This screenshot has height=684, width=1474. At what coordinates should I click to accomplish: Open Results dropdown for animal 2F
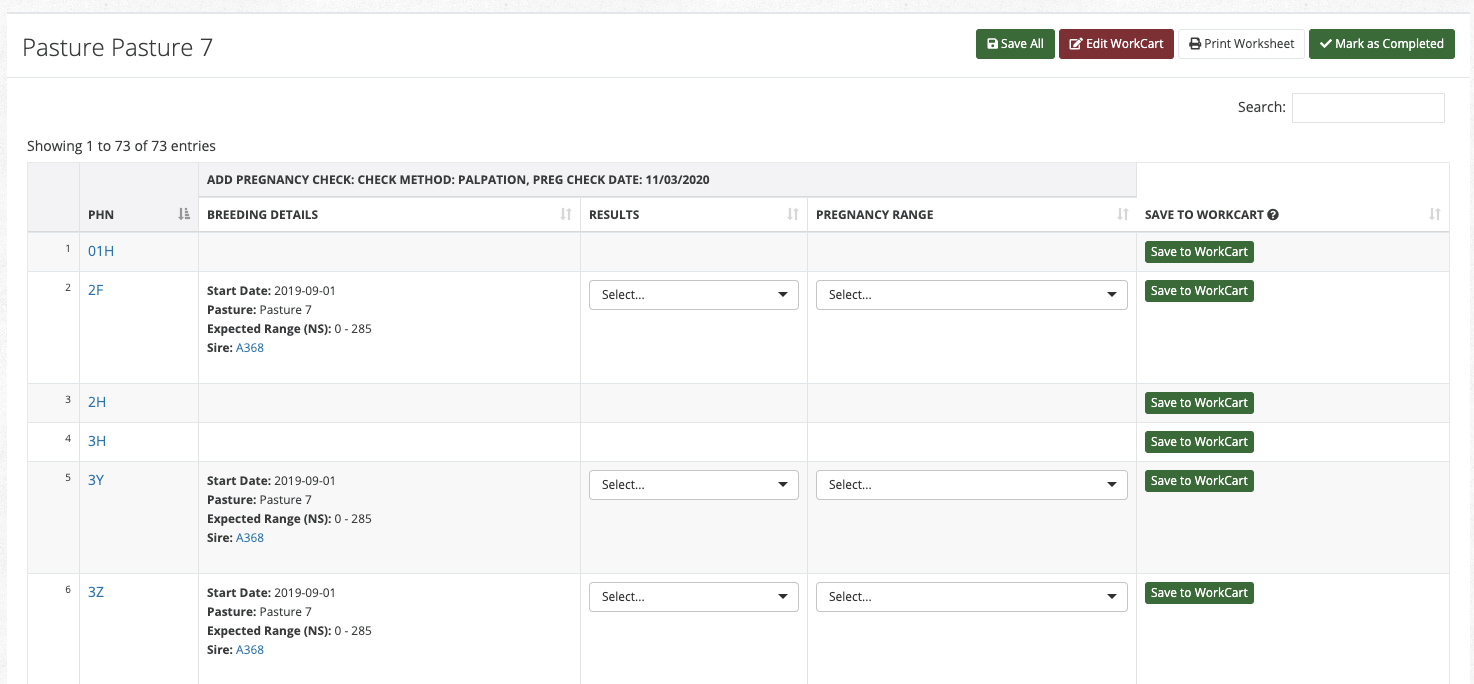pyautogui.click(x=694, y=295)
